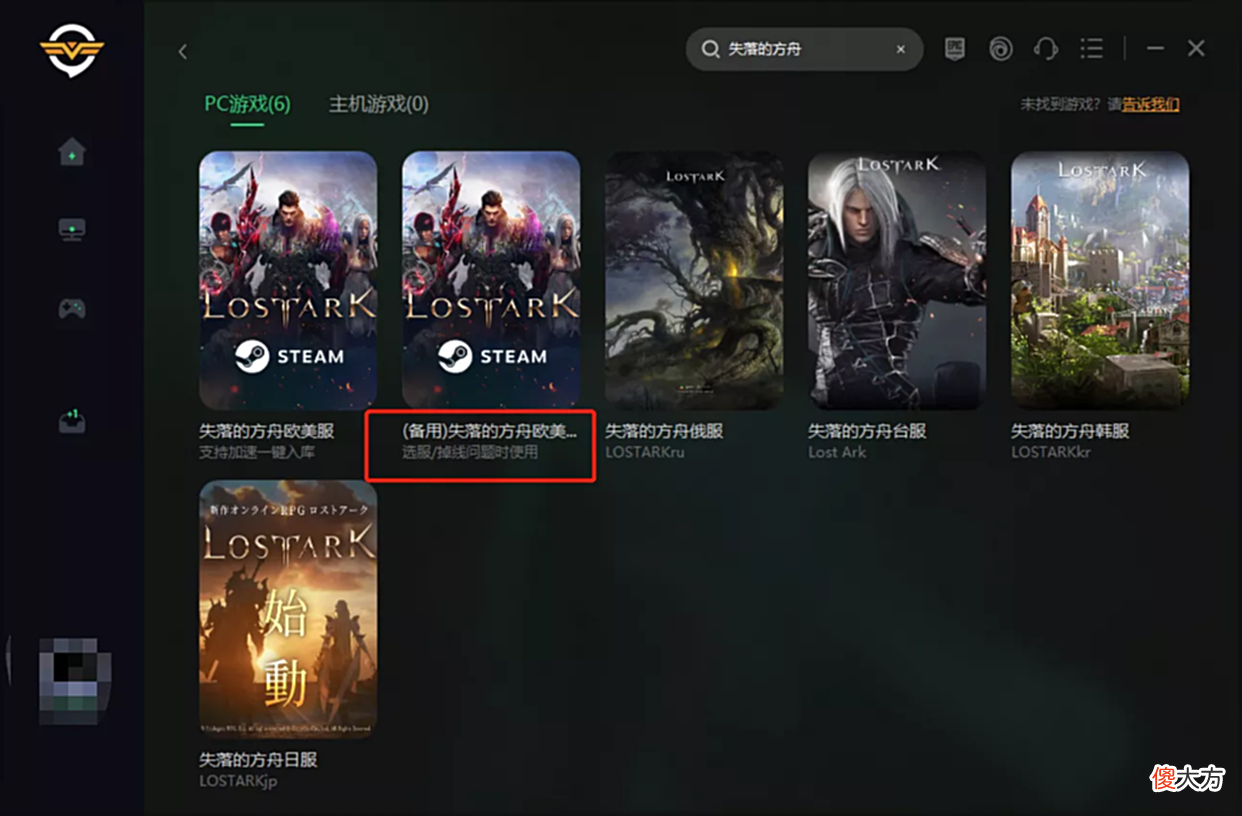Go back using the left chevron arrow
Screen dimensions: 1242x816
(x=183, y=52)
